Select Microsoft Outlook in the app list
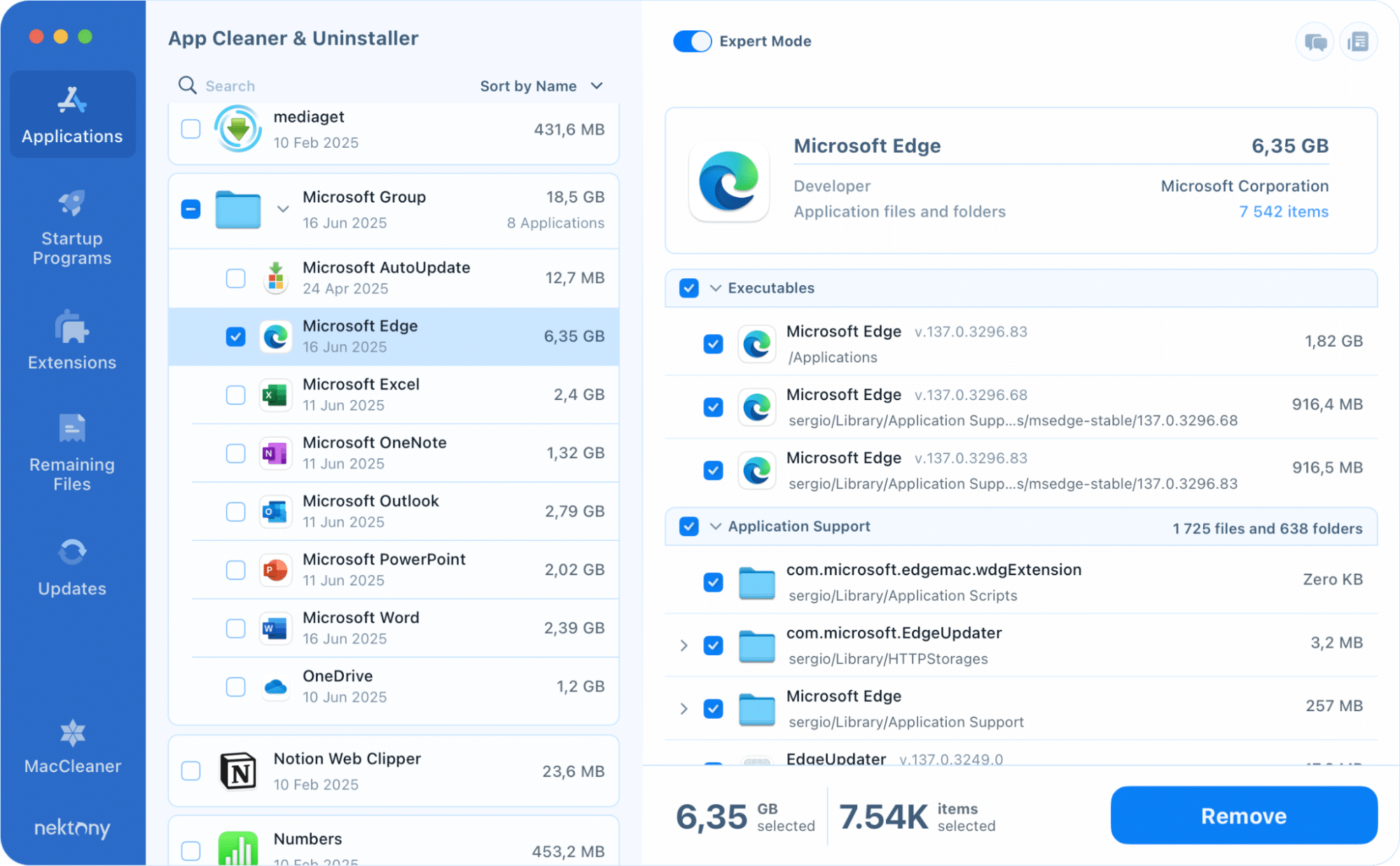This screenshot has height=866, width=1400. (x=392, y=511)
